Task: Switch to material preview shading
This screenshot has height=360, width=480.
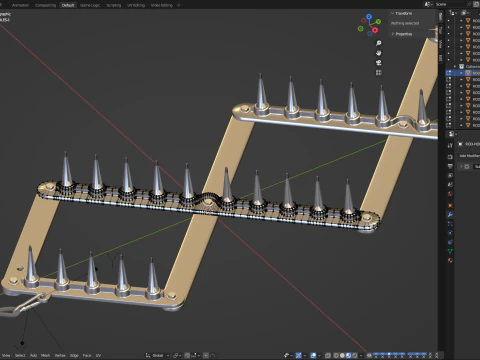Action: tap(348, 355)
